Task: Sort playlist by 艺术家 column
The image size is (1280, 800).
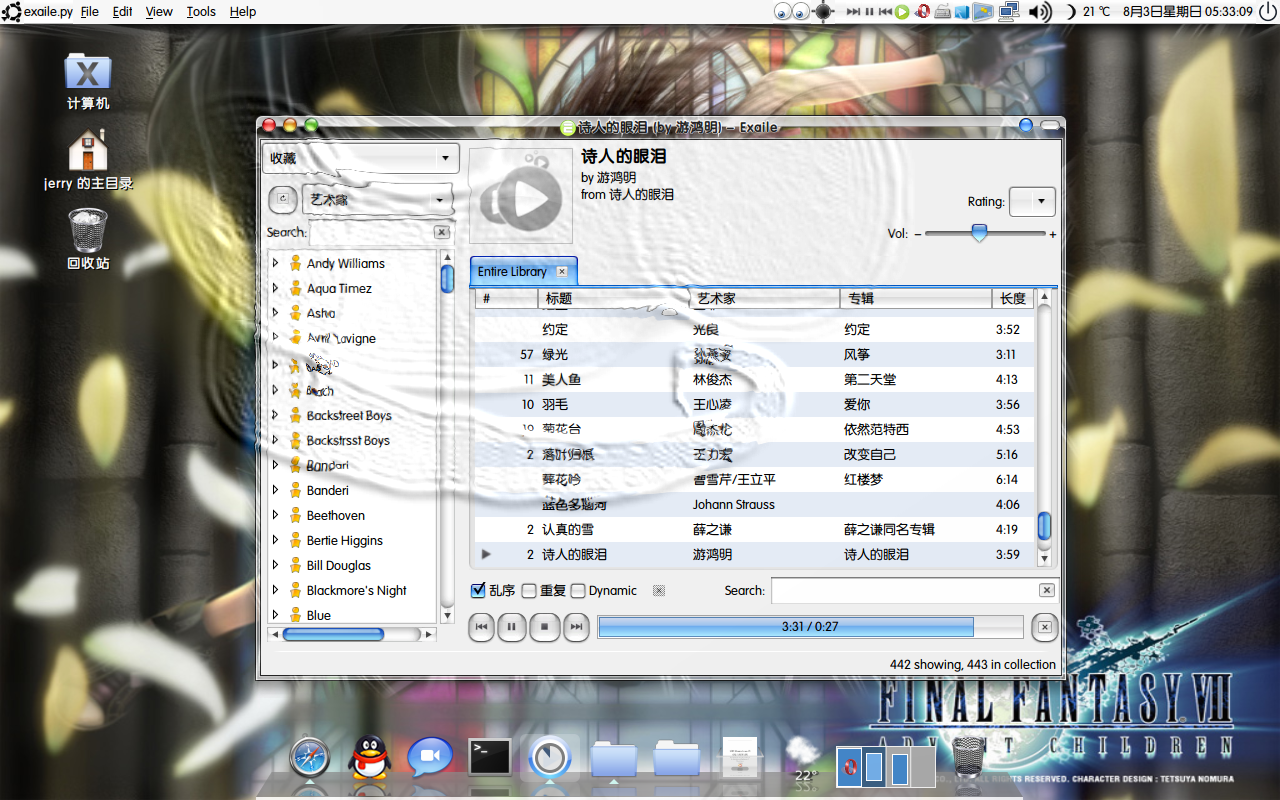Action: tap(765, 298)
